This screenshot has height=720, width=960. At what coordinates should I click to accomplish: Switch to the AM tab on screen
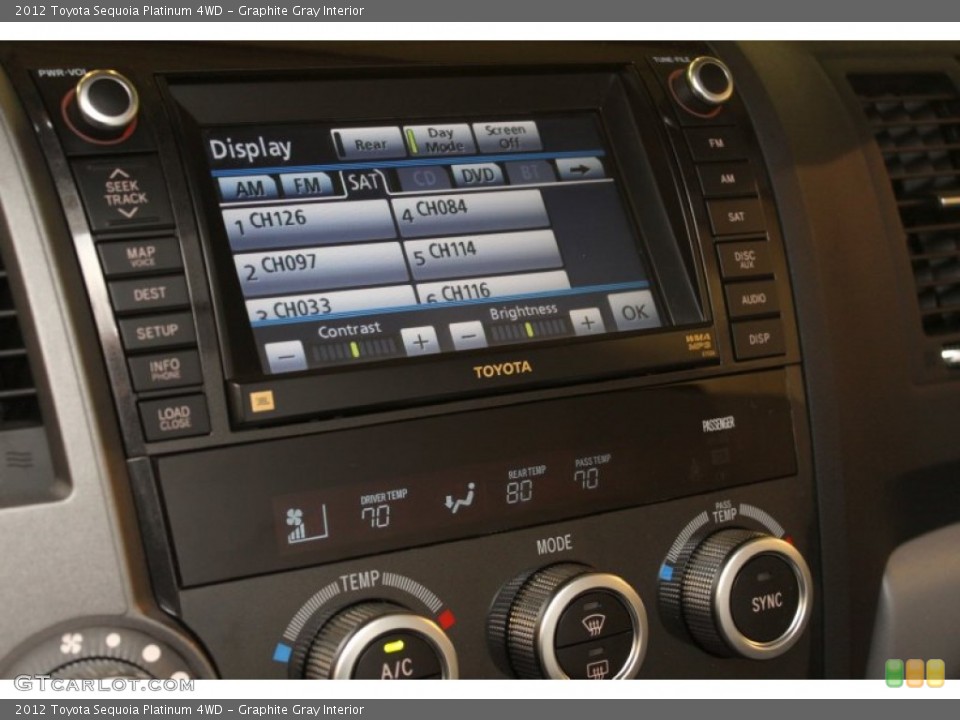tap(249, 189)
